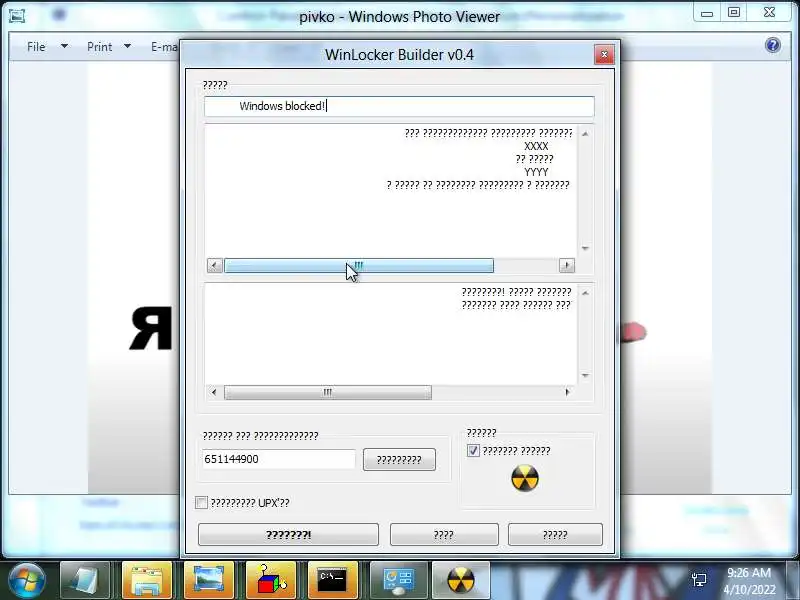Viewport: 800px width, 600px height.
Task: Click the radiation icon in the options group
Action: point(525,478)
